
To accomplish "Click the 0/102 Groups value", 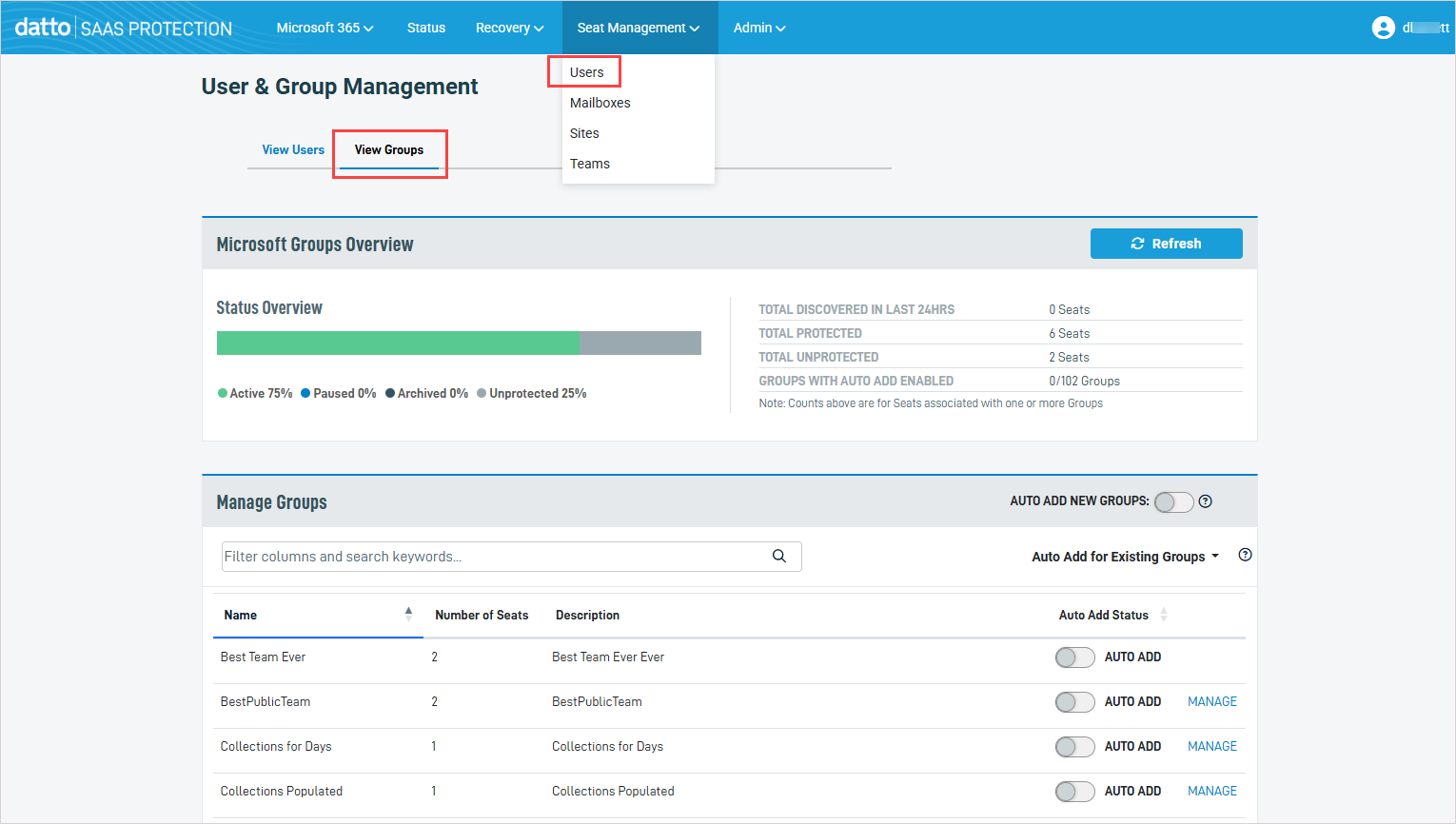I will coord(1084,381).
